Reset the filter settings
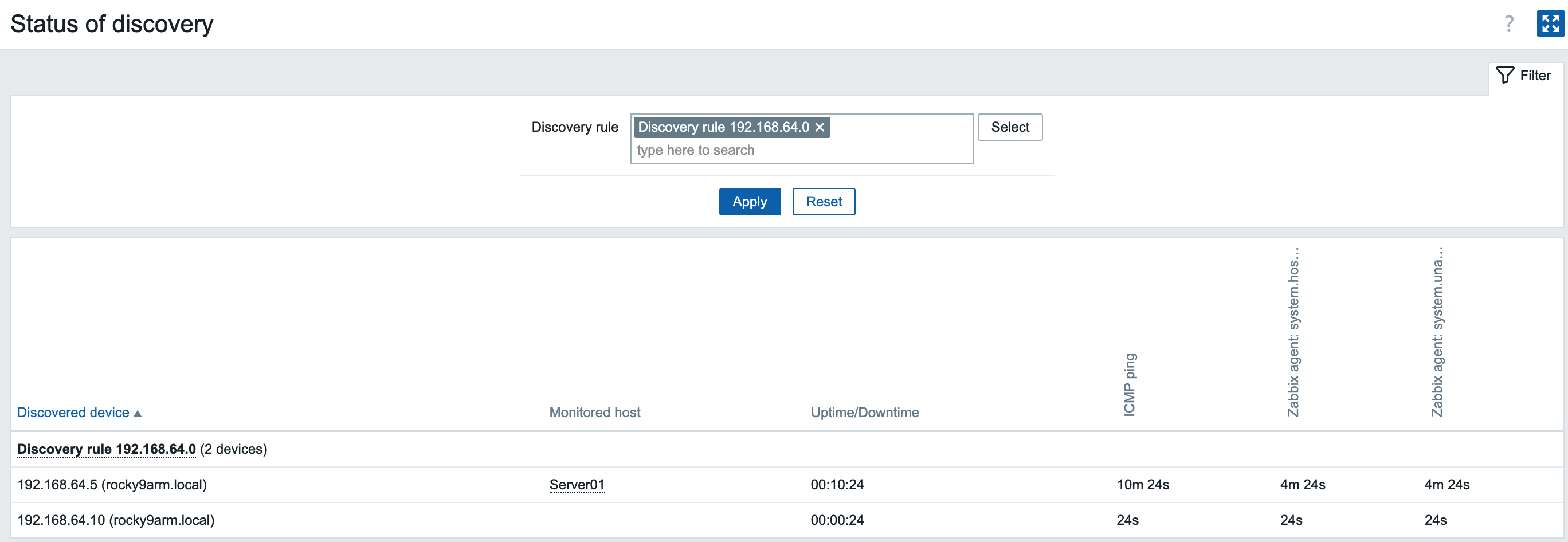The height and width of the screenshot is (542, 1568). [x=823, y=201]
